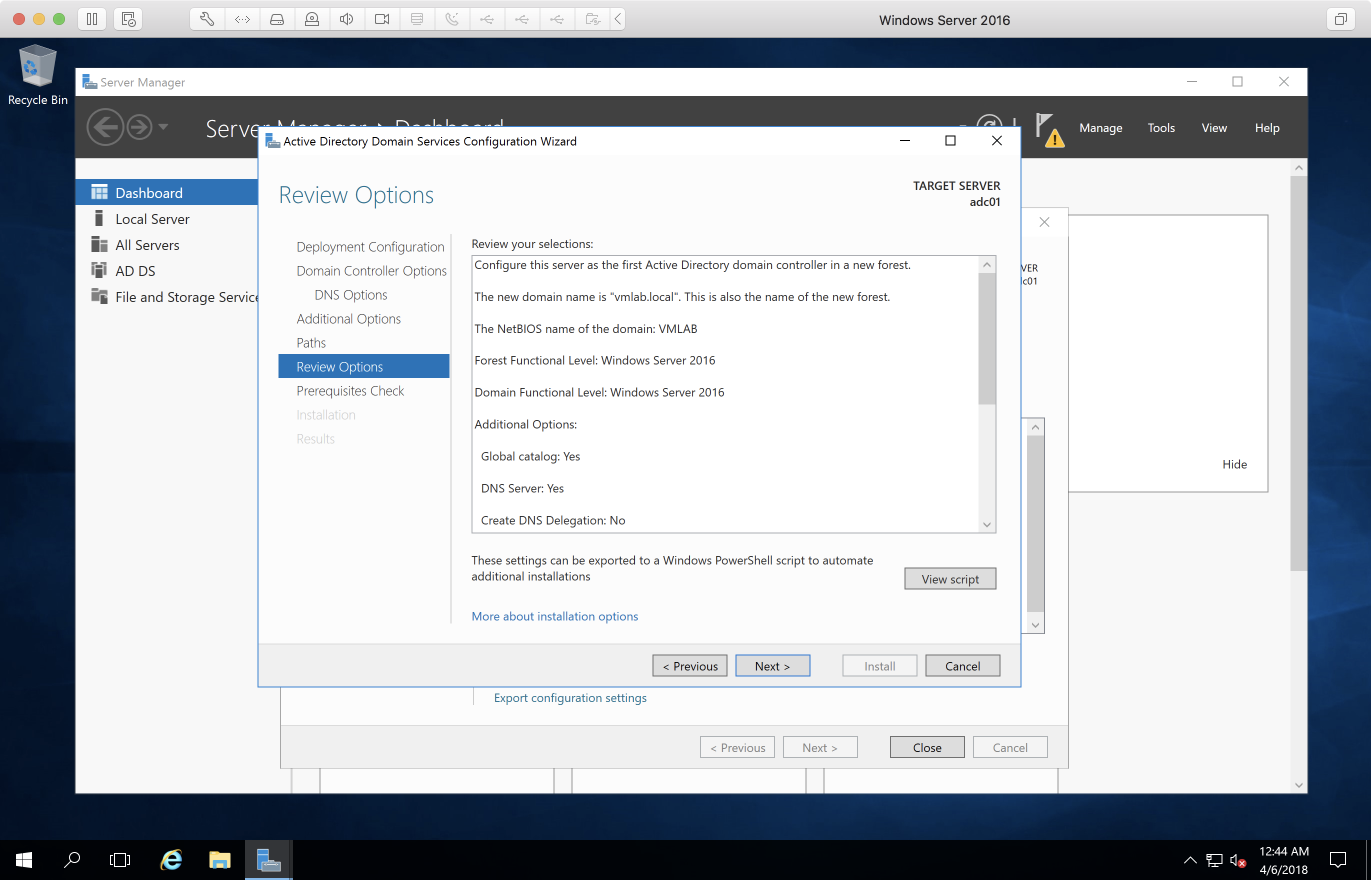The width and height of the screenshot is (1371, 880).
Task: Open the navigation history dropdown arrow
Action: (163, 127)
